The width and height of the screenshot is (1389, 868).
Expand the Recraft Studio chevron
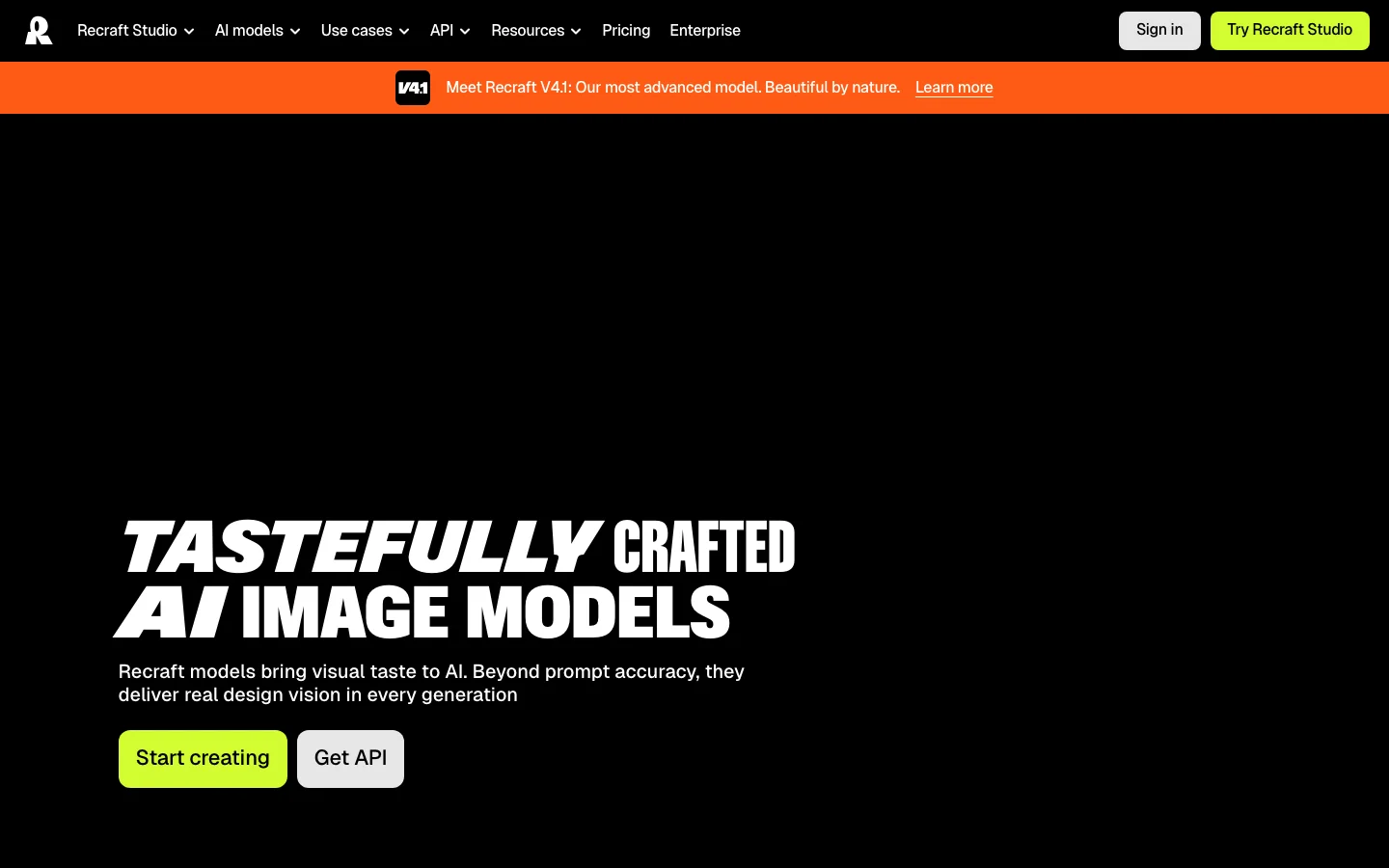pyautogui.click(x=189, y=32)
